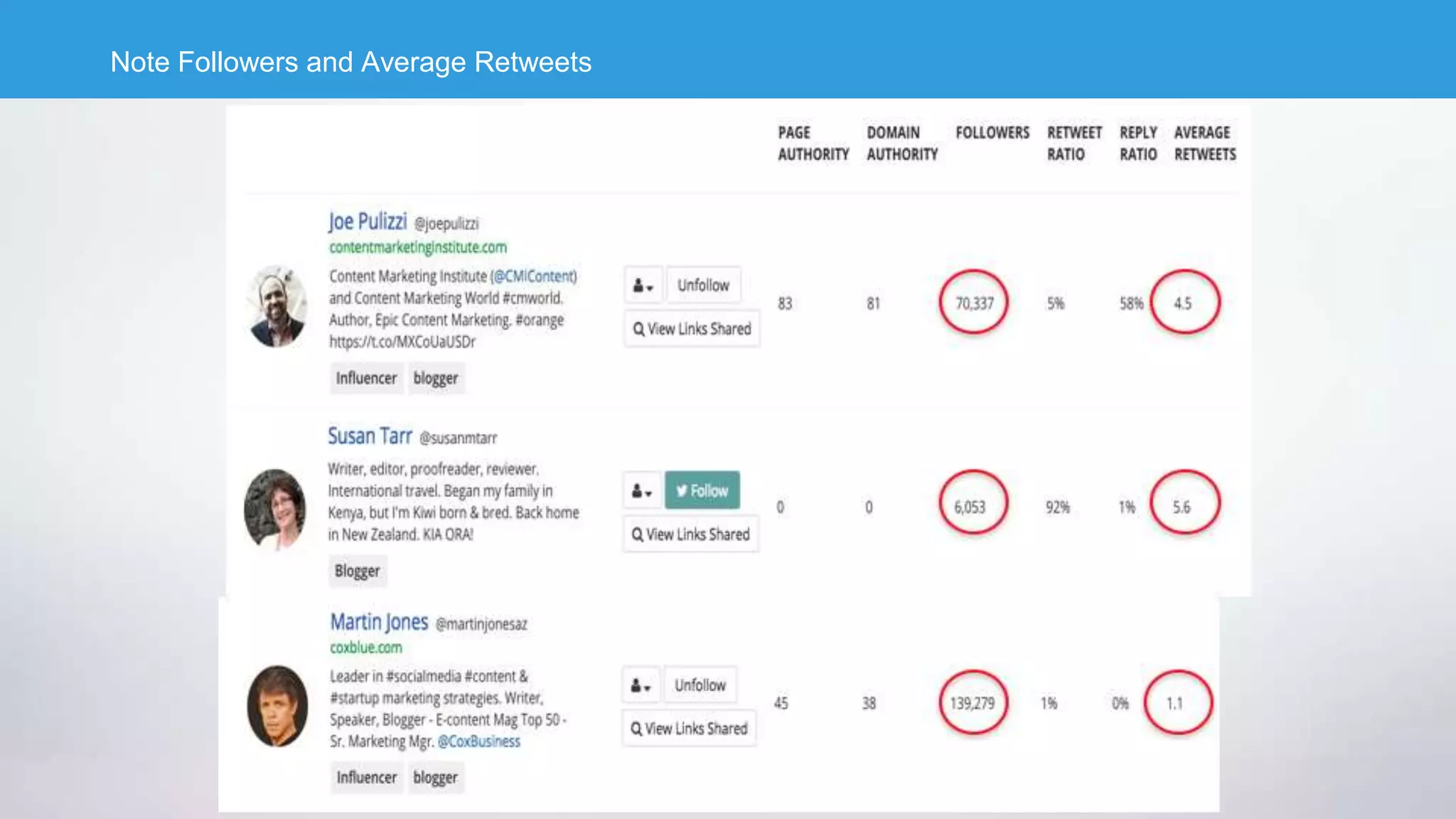Follow Susan Tarr on Twitter
1456x819 pixels.
[702, 491]
